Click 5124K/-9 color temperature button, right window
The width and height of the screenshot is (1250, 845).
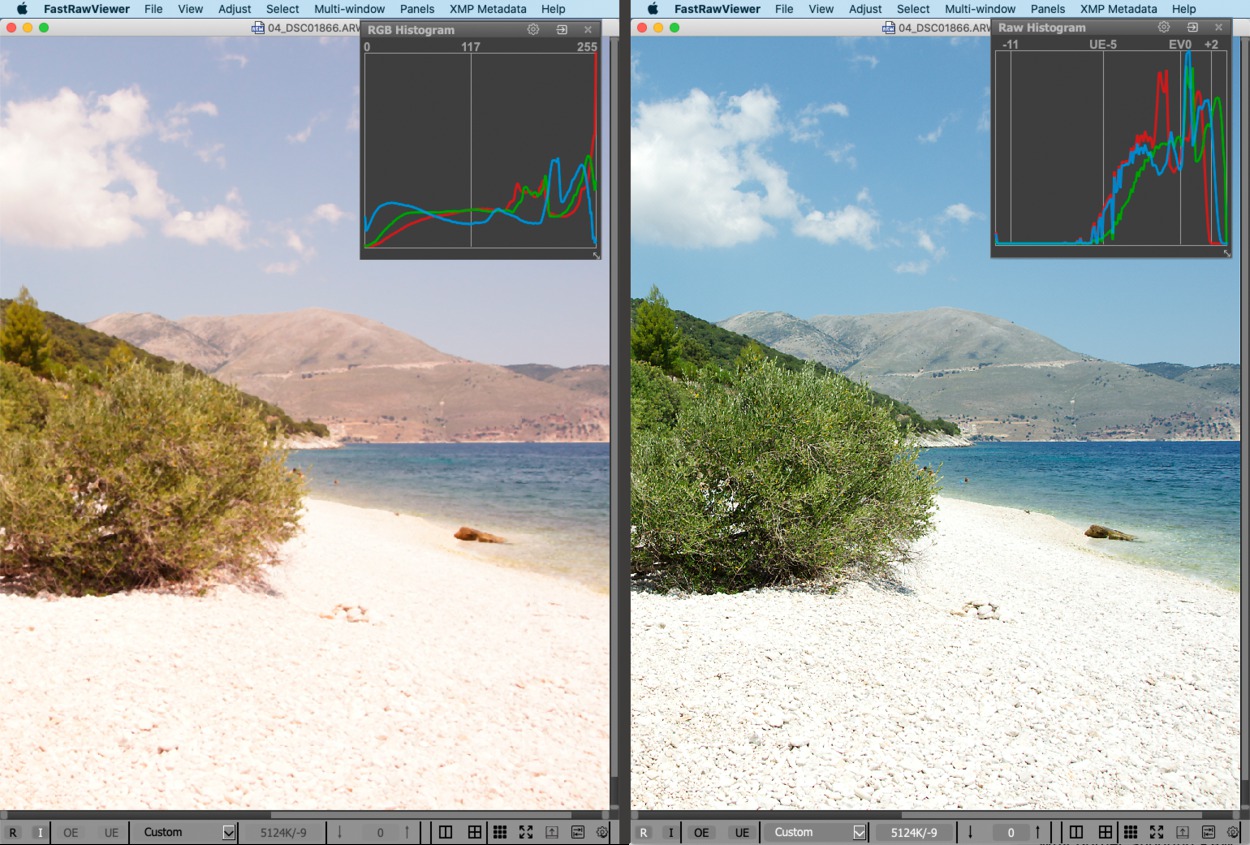point(914,832)
